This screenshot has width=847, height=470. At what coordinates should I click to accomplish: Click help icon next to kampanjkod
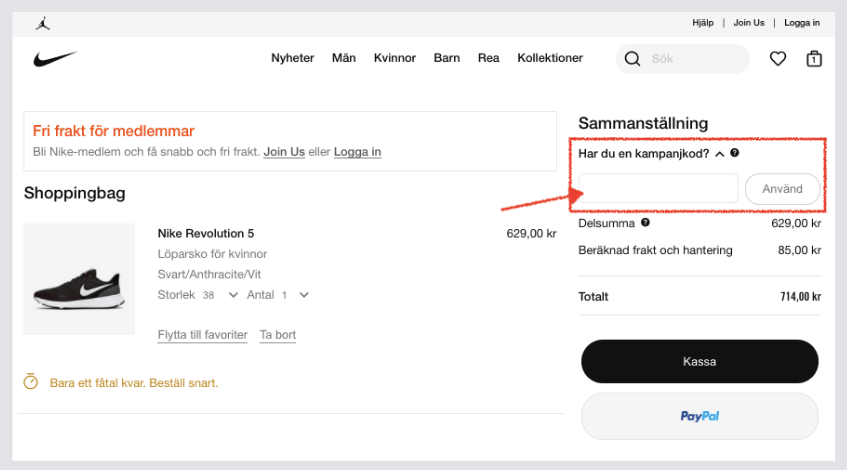tap(735, 153)
